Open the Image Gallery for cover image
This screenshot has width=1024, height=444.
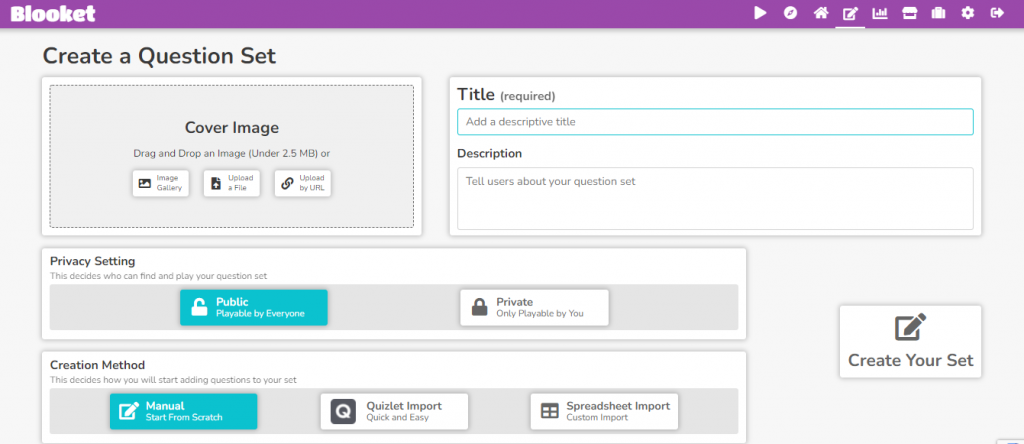pyautogui.click(x=161, y=183)
